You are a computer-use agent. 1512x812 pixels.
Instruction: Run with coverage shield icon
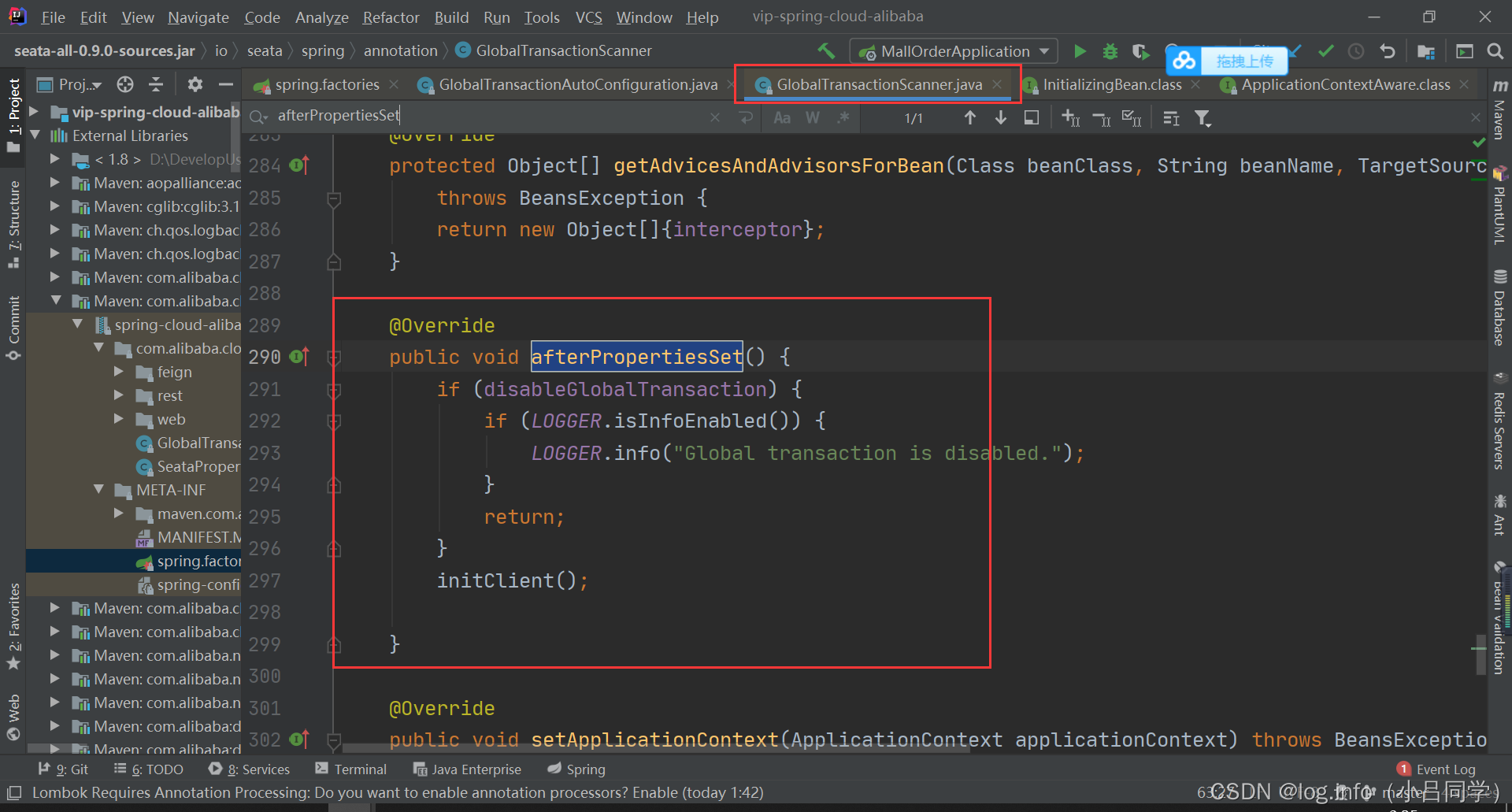1140,51
